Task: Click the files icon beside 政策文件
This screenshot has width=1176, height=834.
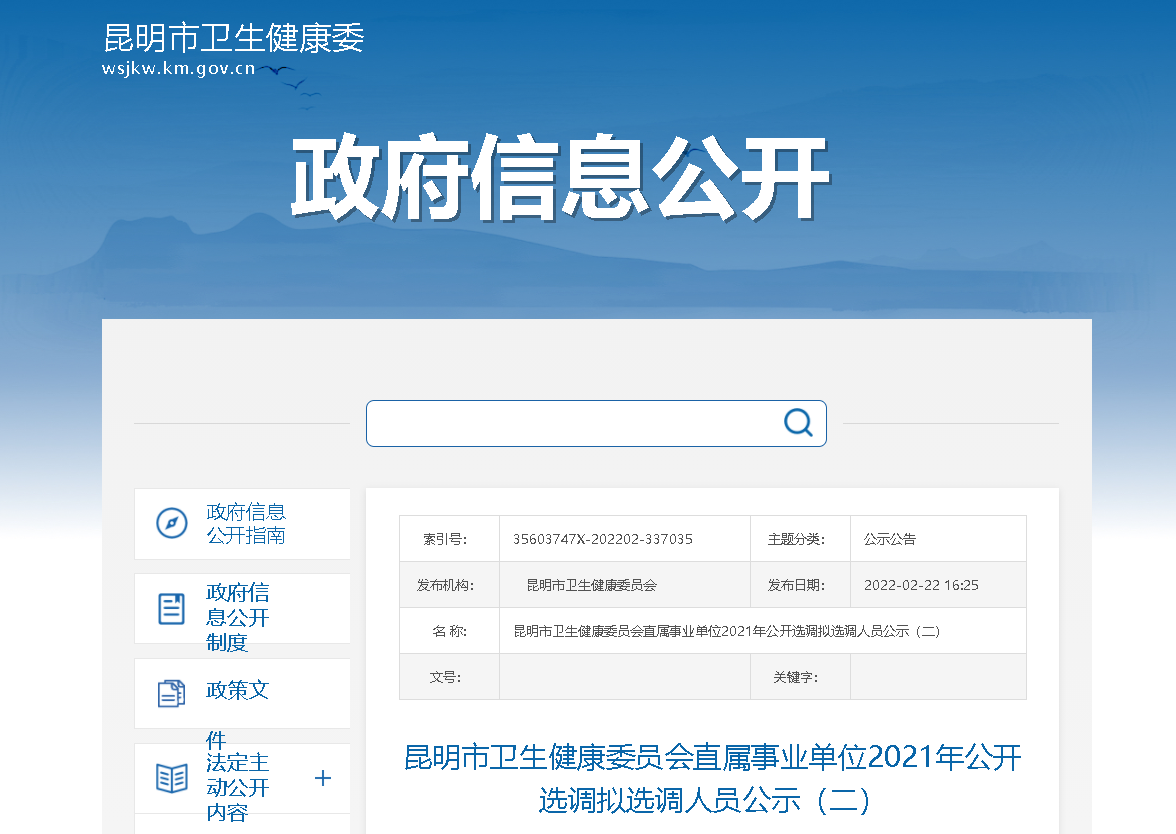Action: tap(171, 693)
